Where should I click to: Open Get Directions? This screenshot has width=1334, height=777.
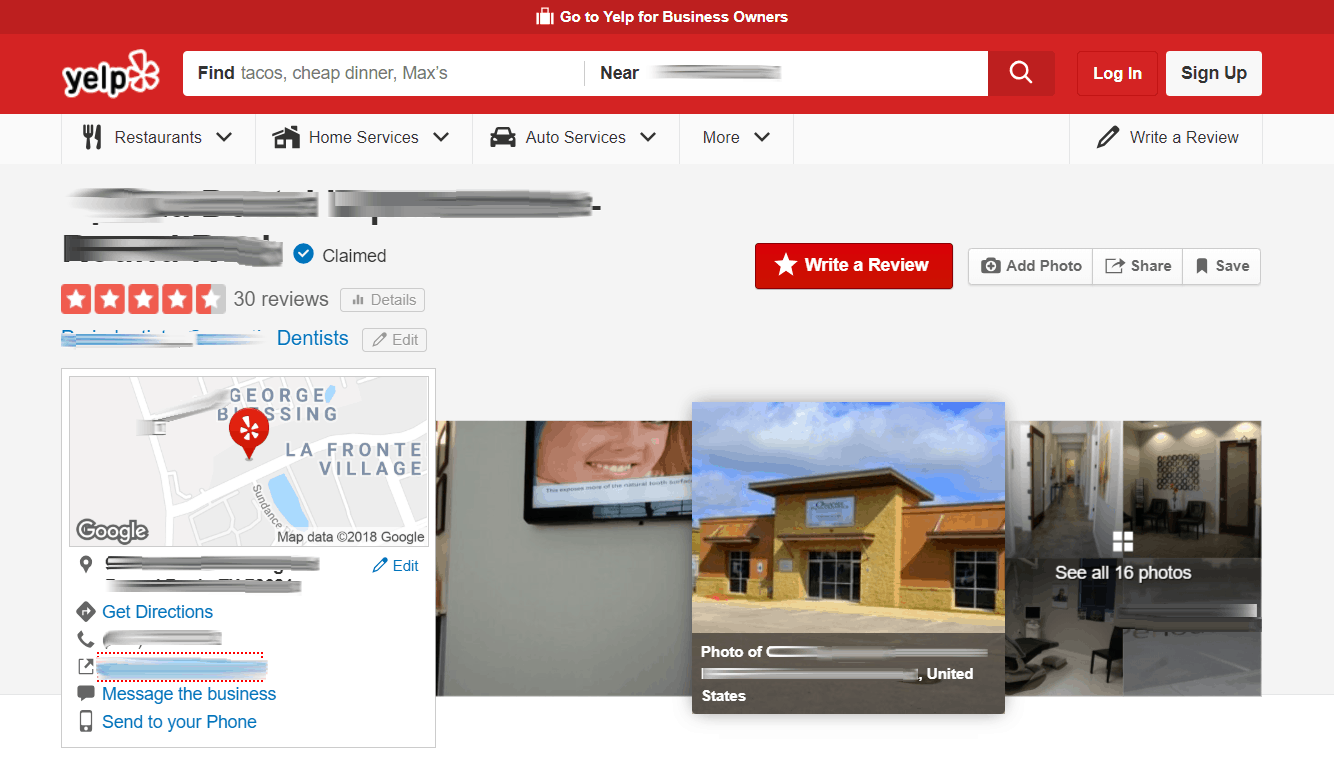coord(157,611)
